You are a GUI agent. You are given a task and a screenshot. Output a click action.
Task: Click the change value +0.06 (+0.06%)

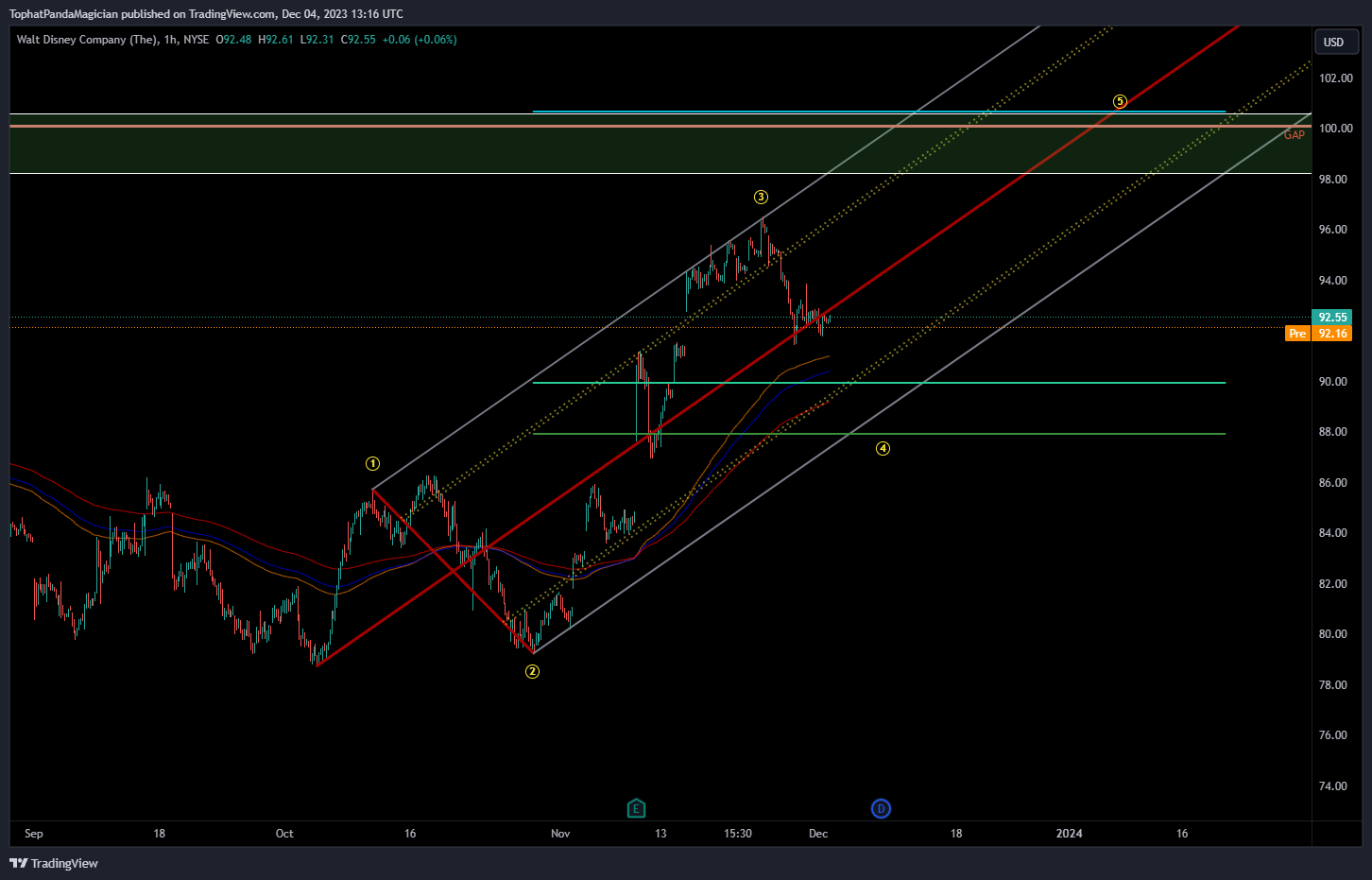[420, 40]
